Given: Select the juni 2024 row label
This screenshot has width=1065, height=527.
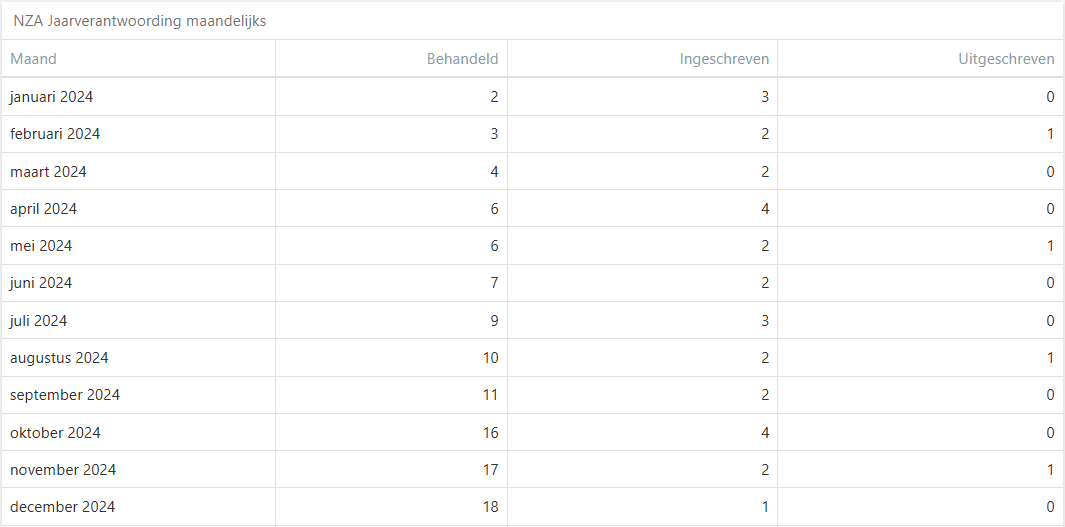Looking at the screenshot, I should (42, 283).
